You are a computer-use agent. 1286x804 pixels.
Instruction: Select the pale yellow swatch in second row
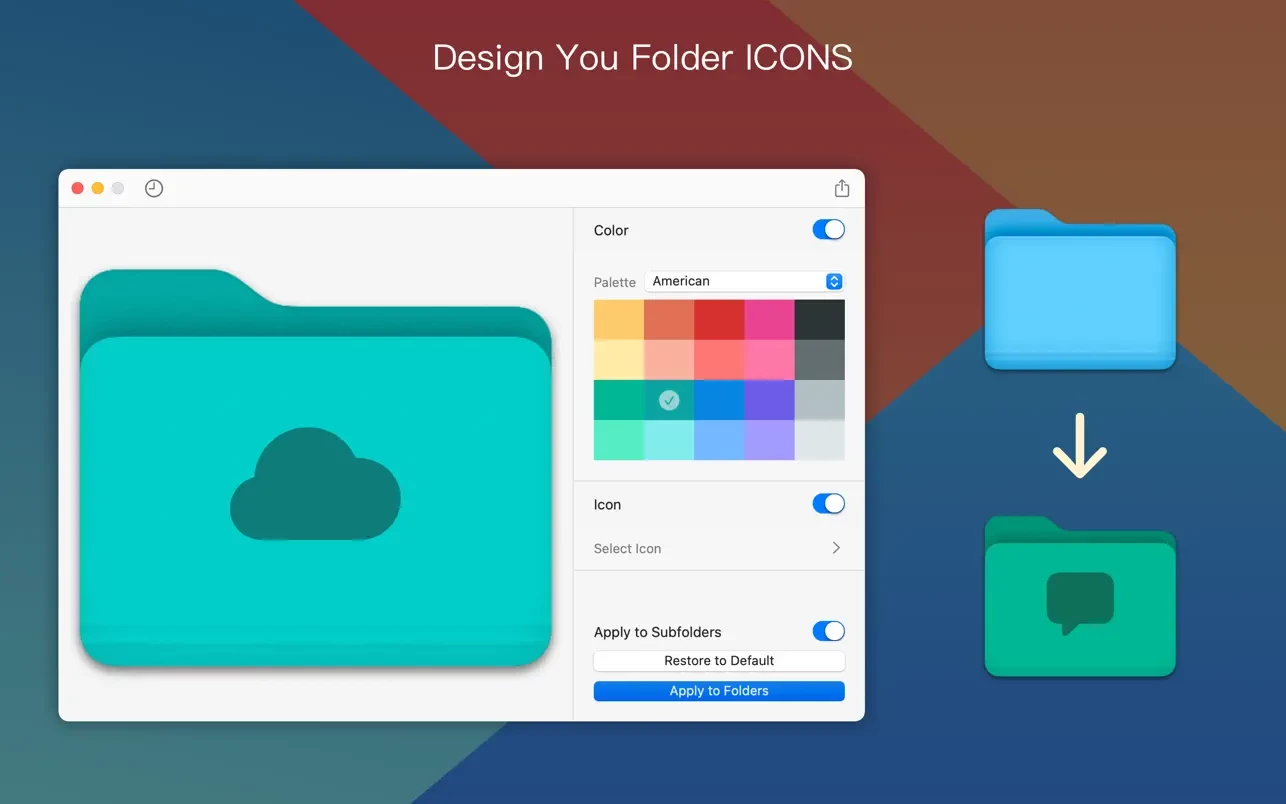click(x=619, y=360)
